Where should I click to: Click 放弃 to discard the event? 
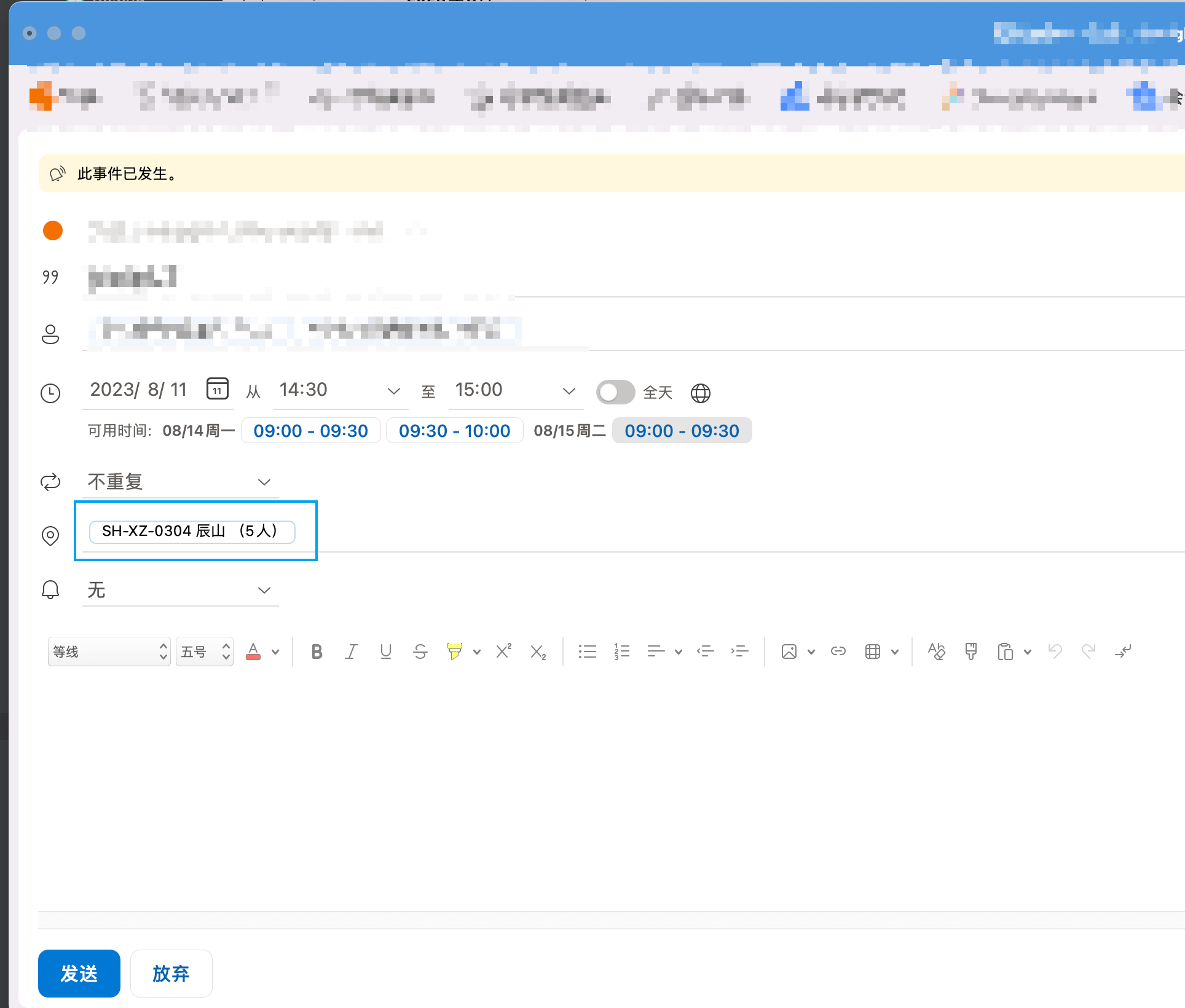pos(171,974)
